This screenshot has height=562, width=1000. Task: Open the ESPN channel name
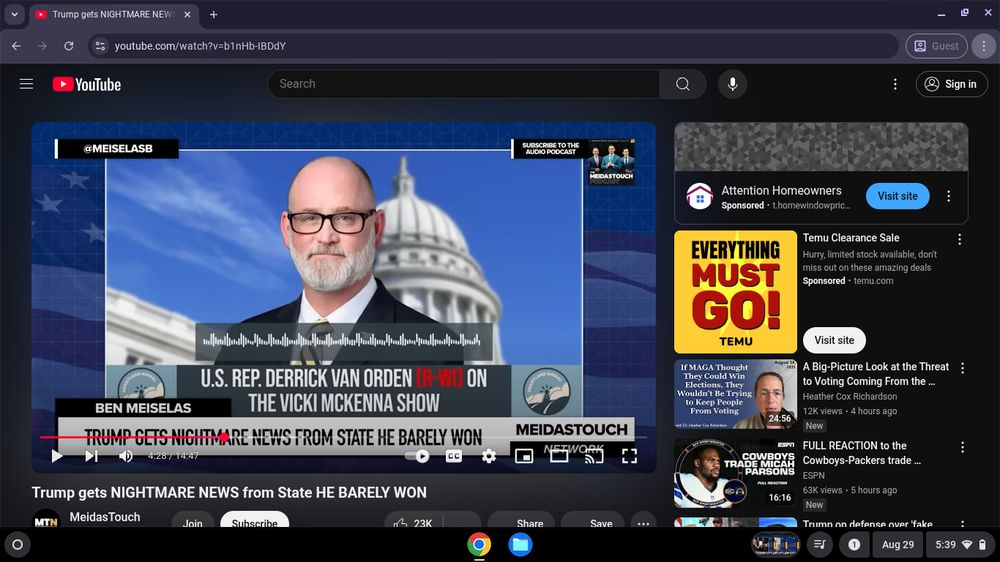click(813, 475)
